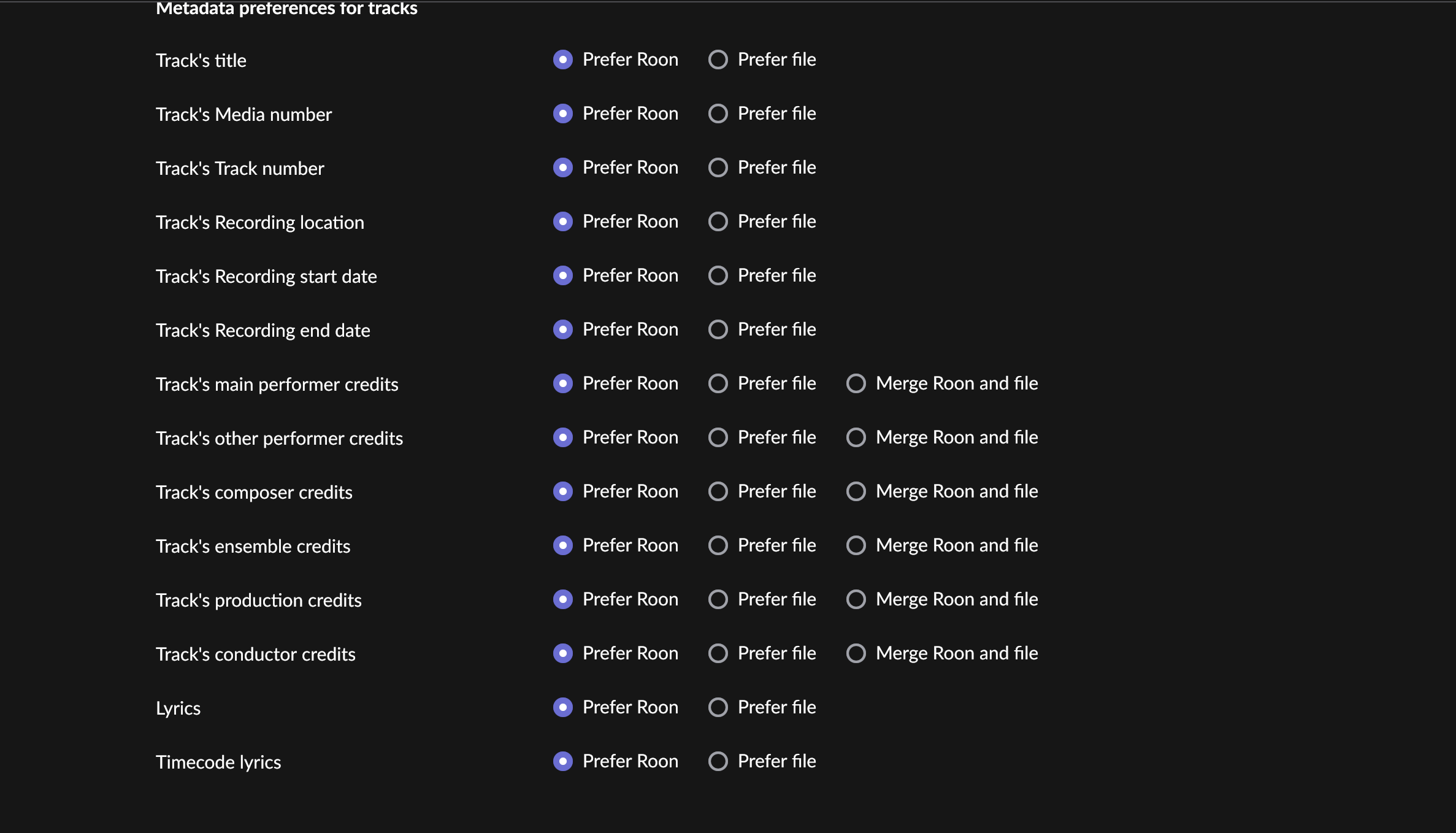
Task: Click the "Track's Media number" label
Action: (243, 114)
